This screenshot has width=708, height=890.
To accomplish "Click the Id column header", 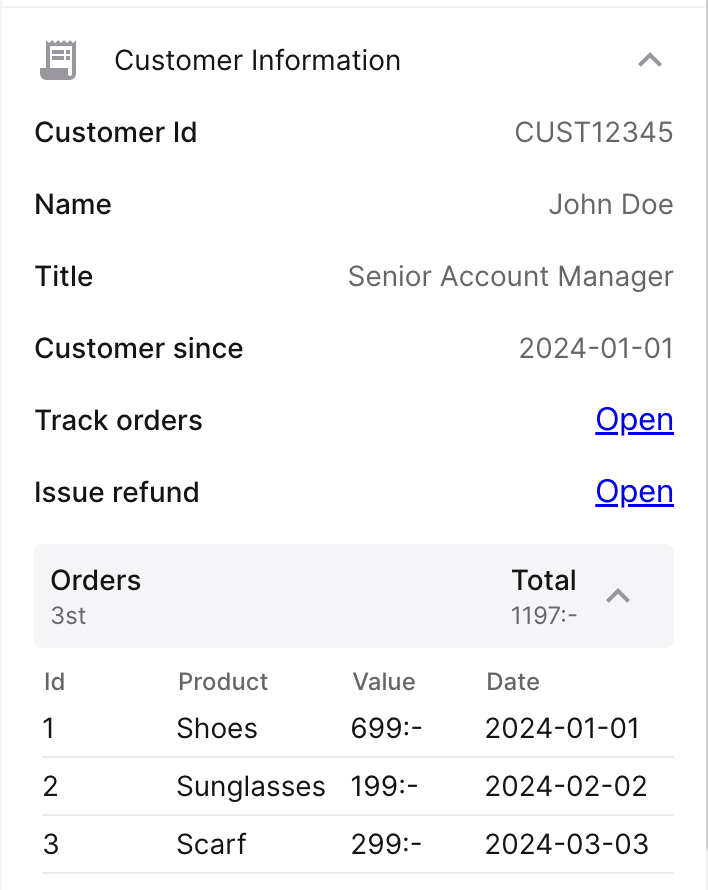I will click(55, 682).
